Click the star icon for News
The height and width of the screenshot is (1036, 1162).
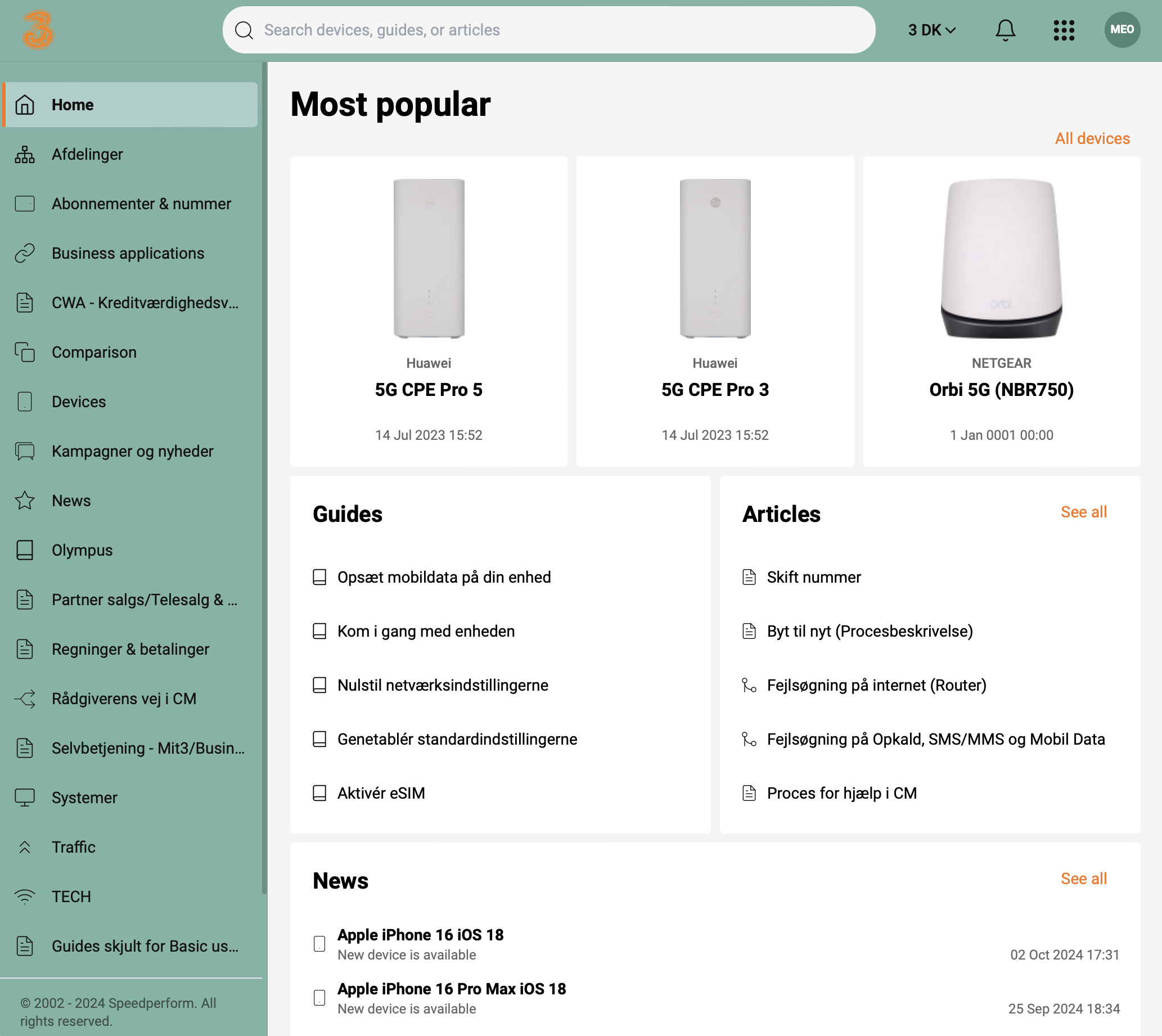coord(25,501)
